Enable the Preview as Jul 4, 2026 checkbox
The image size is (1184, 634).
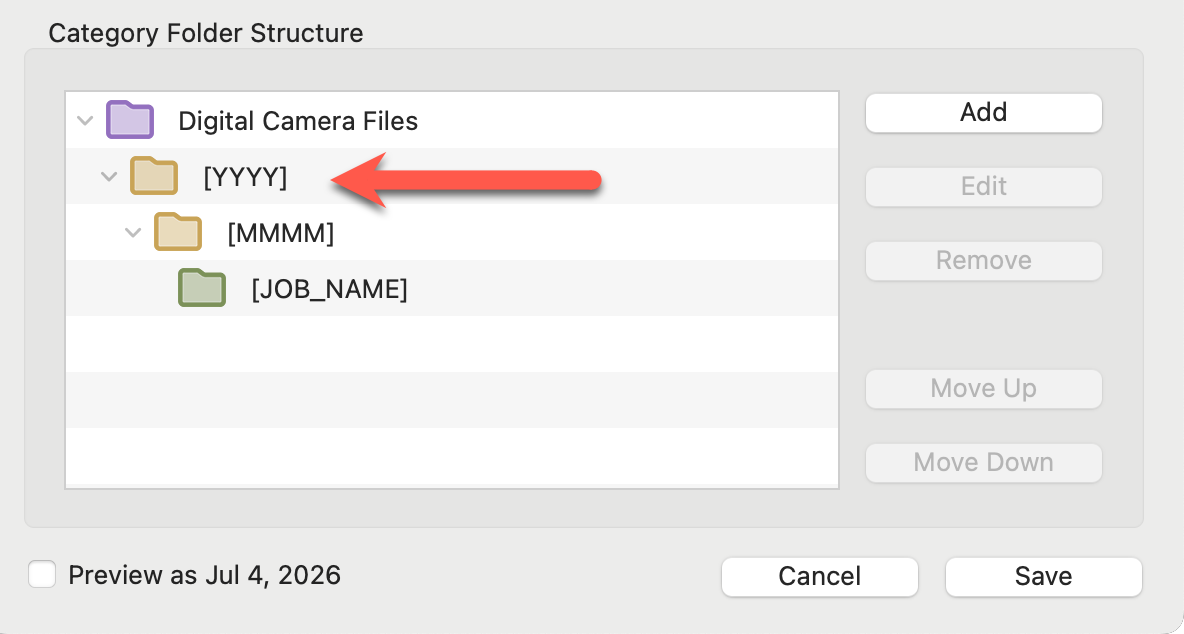coord(42,575)
